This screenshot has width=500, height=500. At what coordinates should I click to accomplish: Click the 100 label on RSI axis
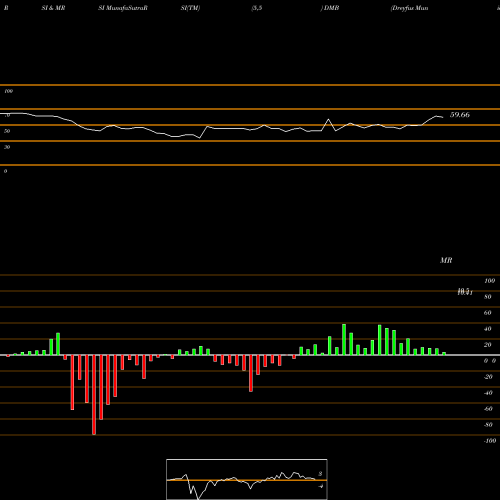(x=9, y=91)
